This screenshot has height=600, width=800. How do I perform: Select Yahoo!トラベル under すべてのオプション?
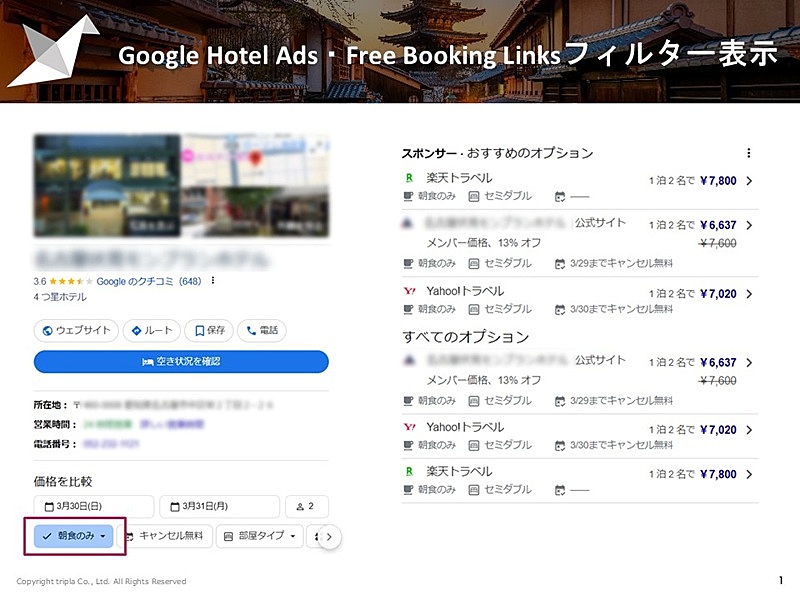[x=465, y=427]
